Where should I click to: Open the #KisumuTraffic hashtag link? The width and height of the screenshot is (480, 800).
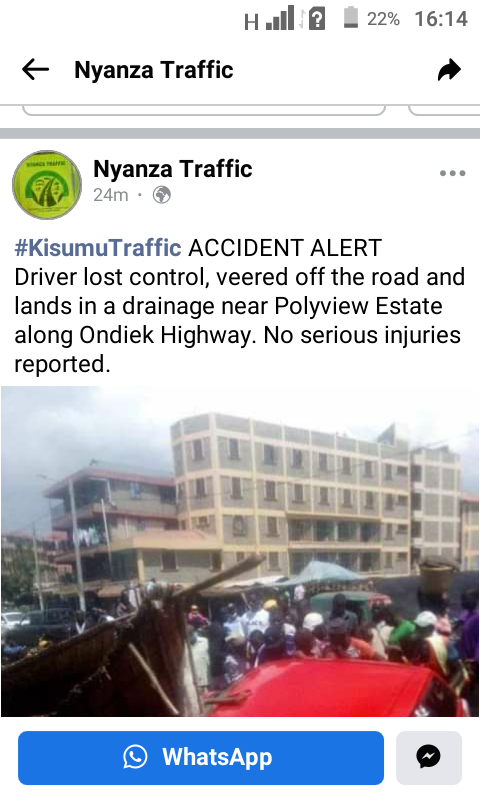click(x=97, y=248)
